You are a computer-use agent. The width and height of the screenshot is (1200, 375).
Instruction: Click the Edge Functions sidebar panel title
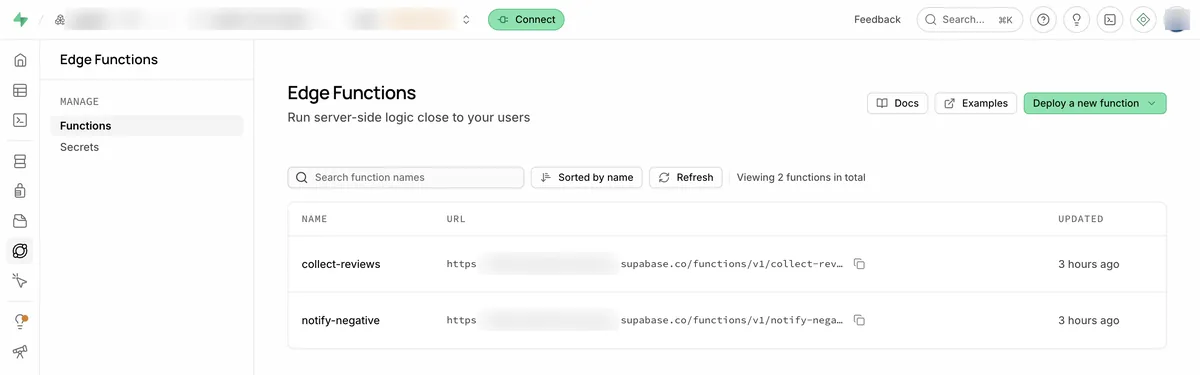point(109,59)
